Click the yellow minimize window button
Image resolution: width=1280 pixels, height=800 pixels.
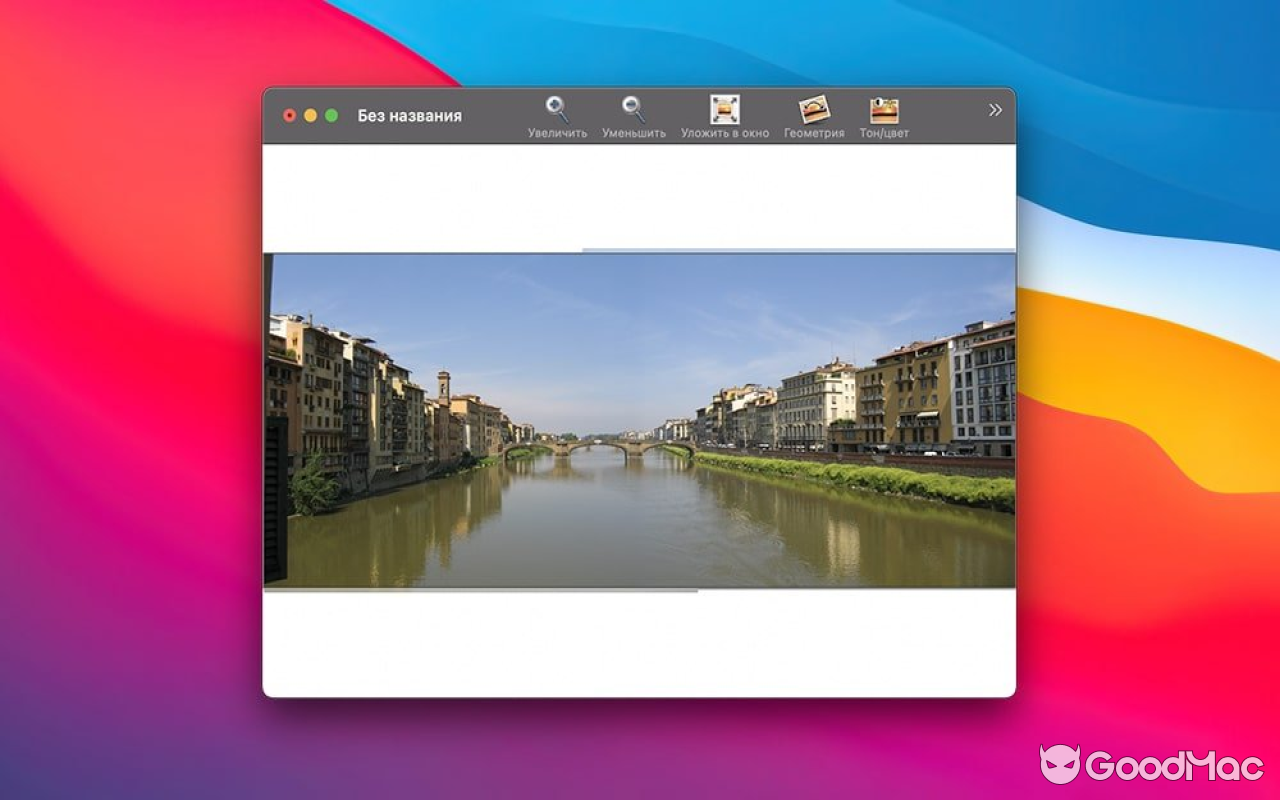pyautogui.click(x=311, y=115)
